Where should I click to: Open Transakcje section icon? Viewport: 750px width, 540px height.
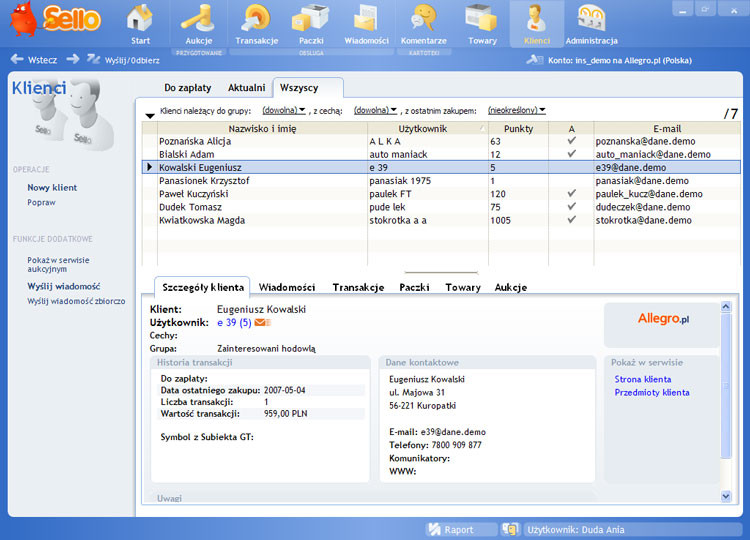click(256, 19)
